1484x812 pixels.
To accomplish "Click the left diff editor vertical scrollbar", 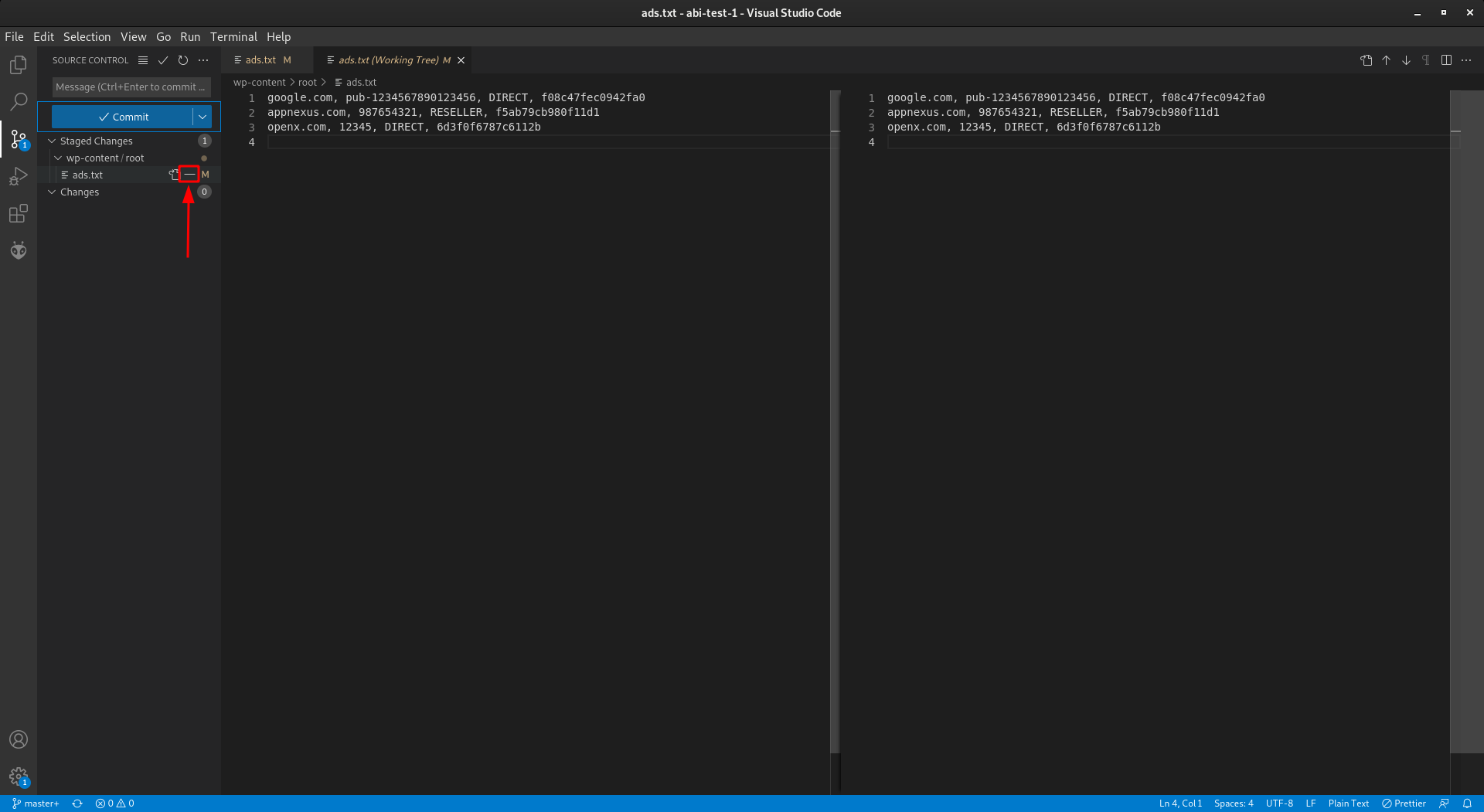I will (835, 421).
